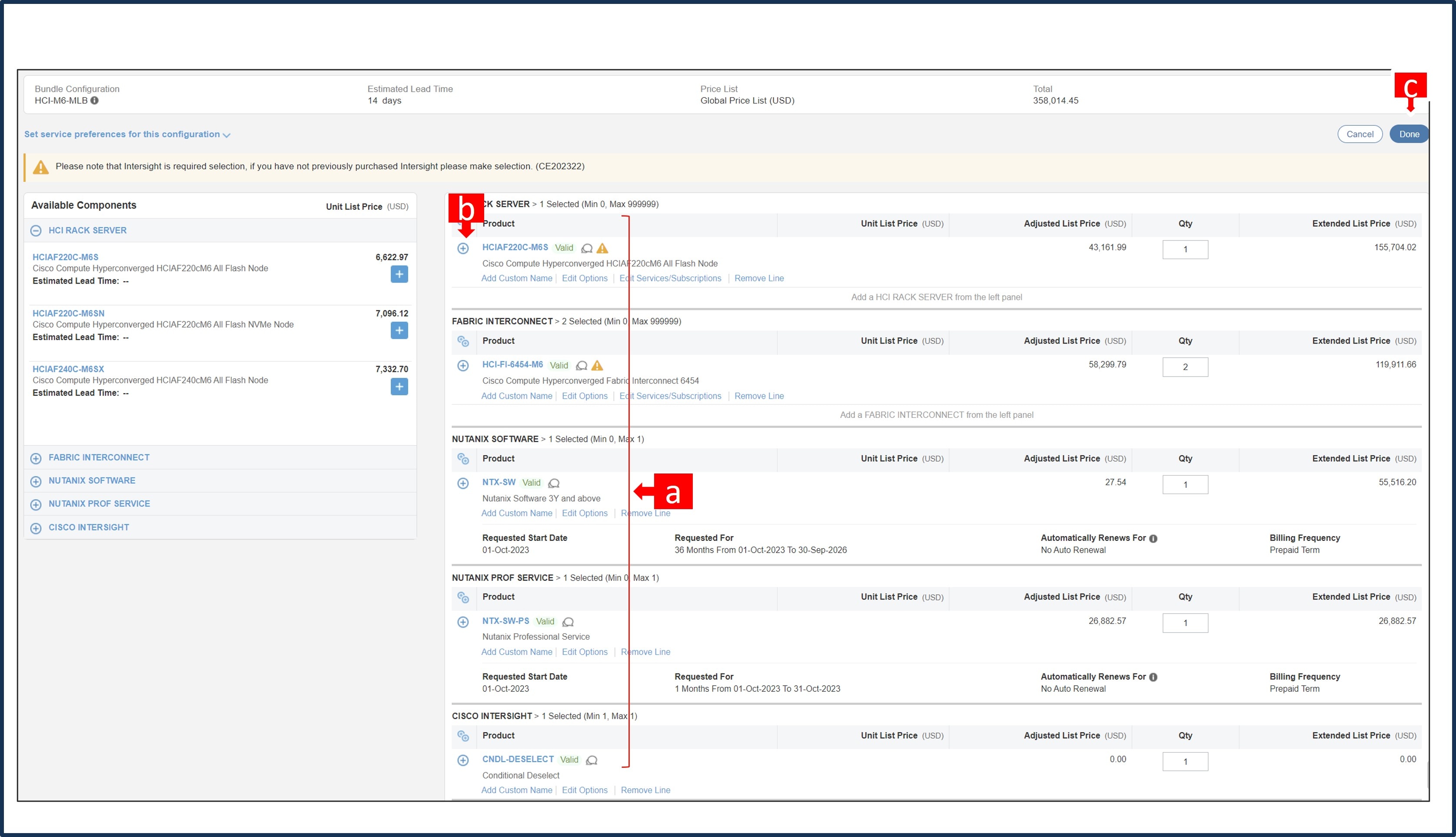
Task: Click Remove Line under NTX-SW
Action: 645,513
